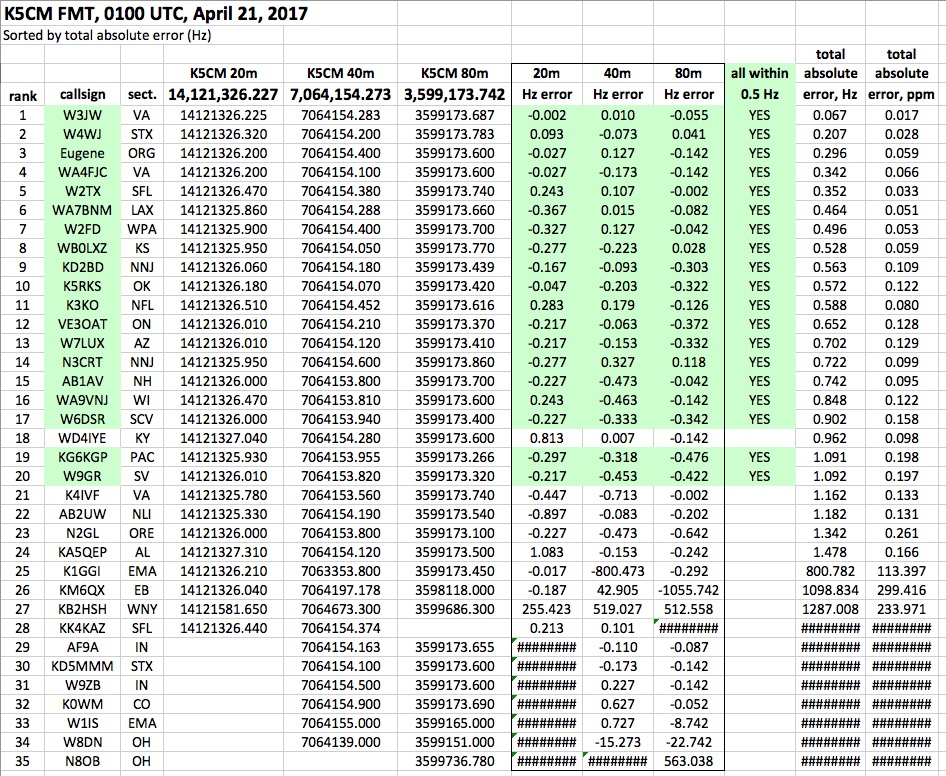Viewport: 946px width, 776px height.
Task: Click the -1055.742 80m error cell
Action: point(688,590)
